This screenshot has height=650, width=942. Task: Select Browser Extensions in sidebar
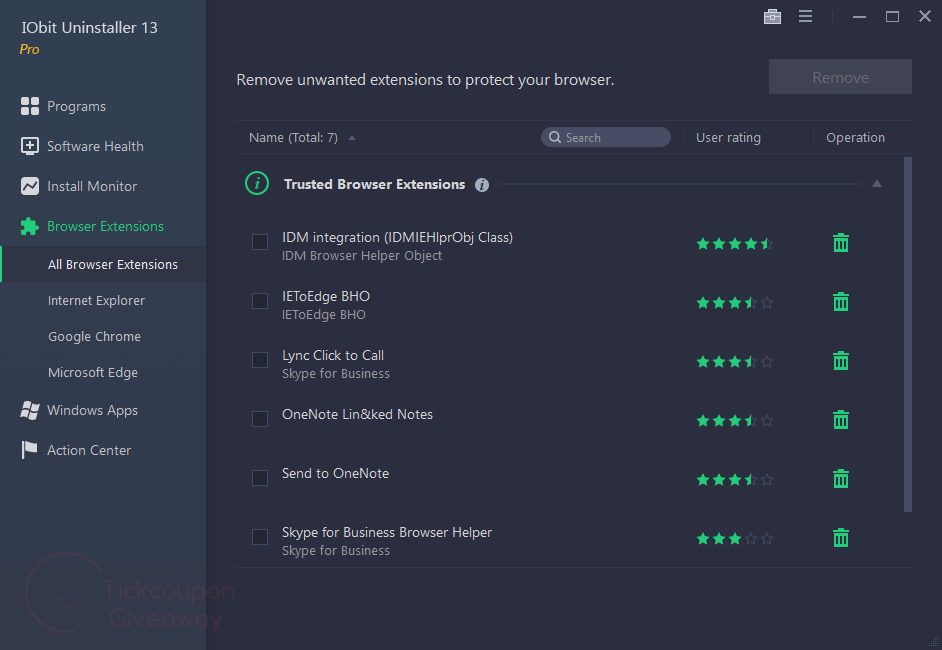tap(105, 226)
